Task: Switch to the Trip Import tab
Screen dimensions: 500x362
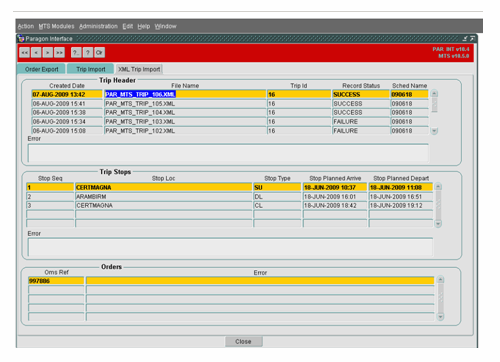Action: click(91, 69)
